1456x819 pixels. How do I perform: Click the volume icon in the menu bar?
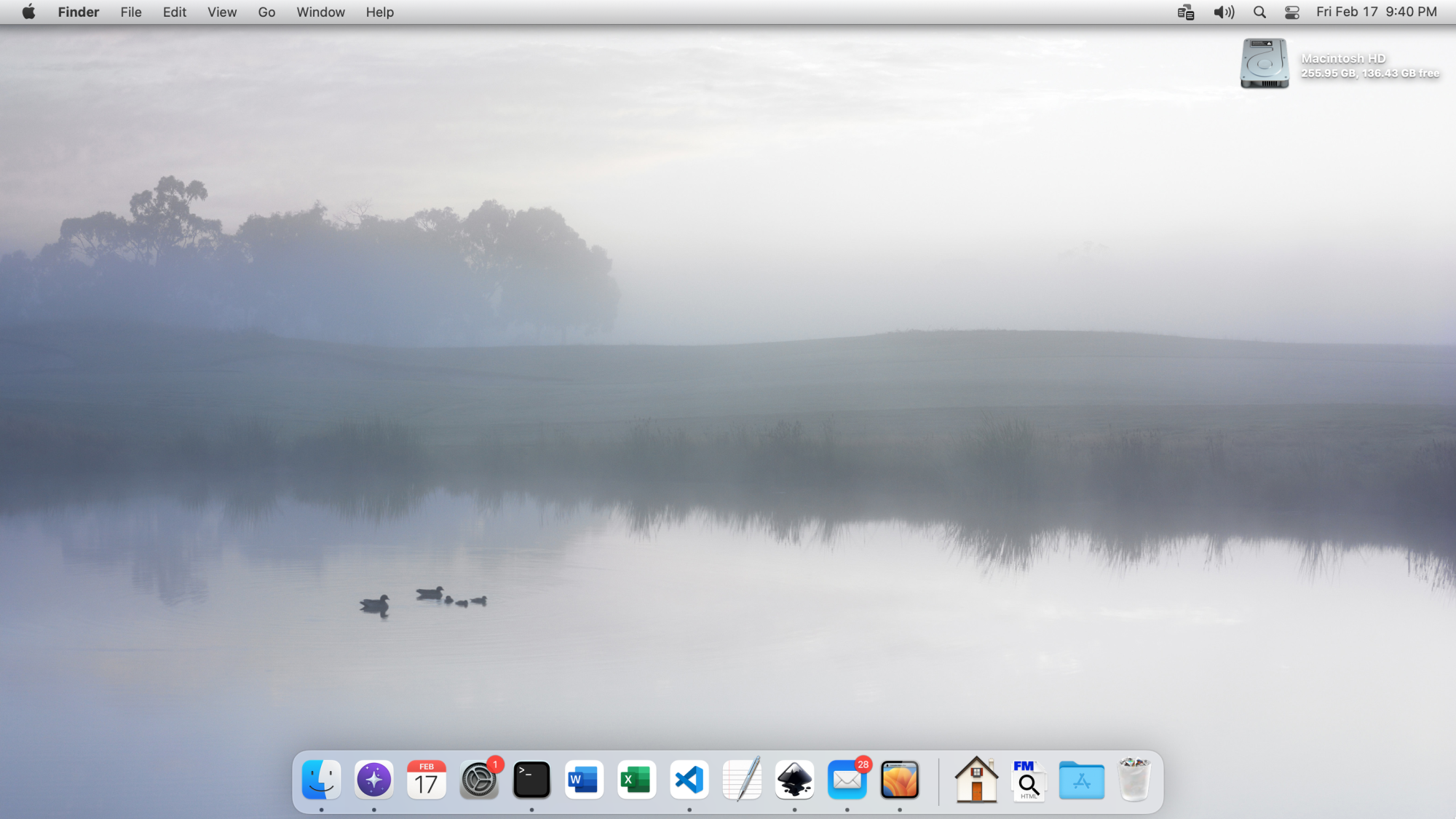pyautogui.click(x=1224, y=12)
